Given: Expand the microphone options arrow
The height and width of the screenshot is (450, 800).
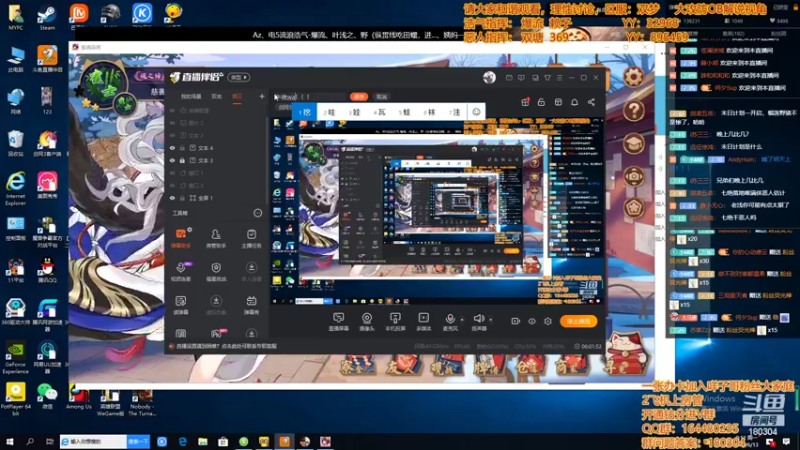Looking at the screenshot, I should [462, 320].
